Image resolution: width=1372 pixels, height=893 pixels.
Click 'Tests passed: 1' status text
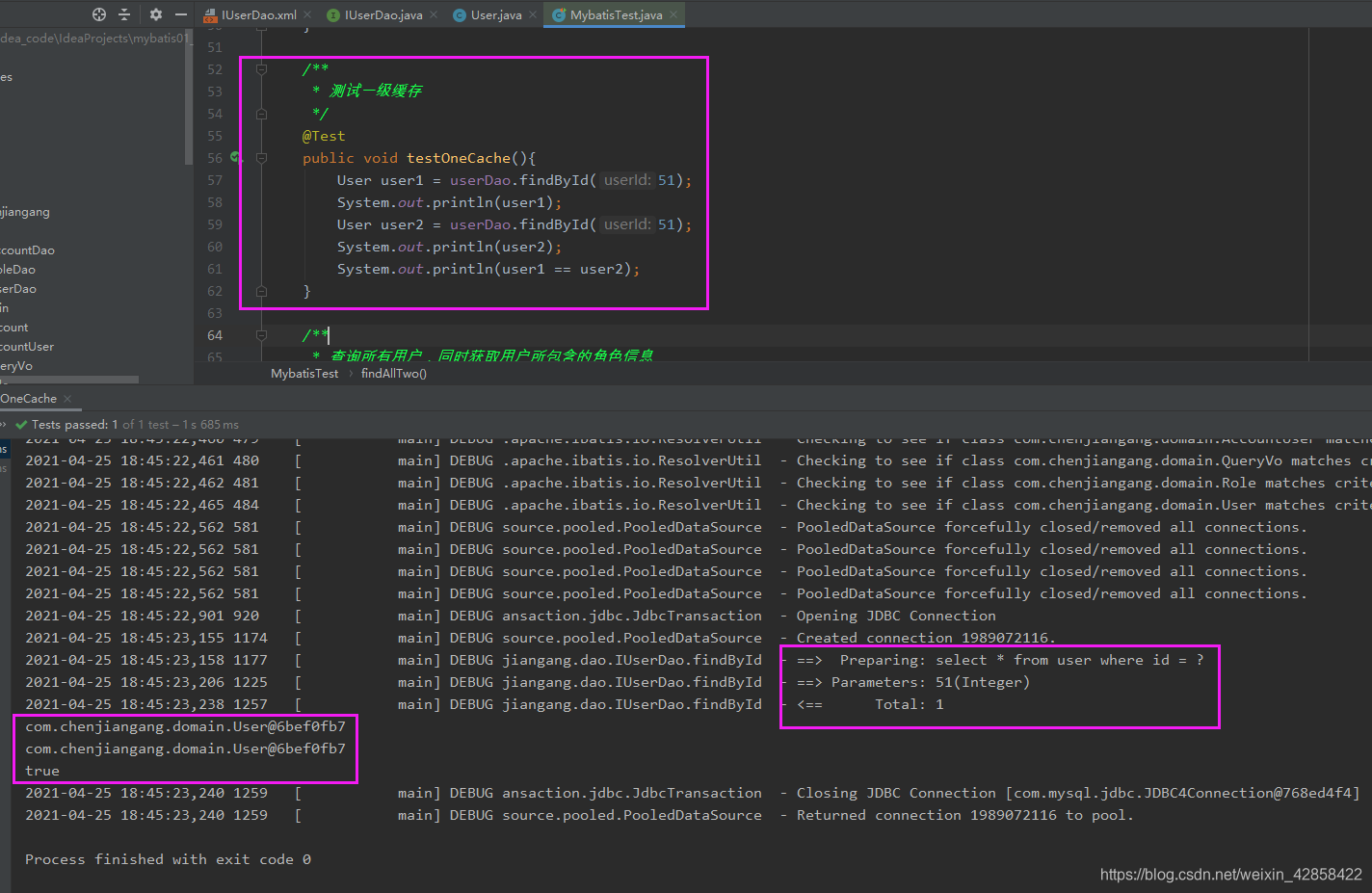coord(75,425)
